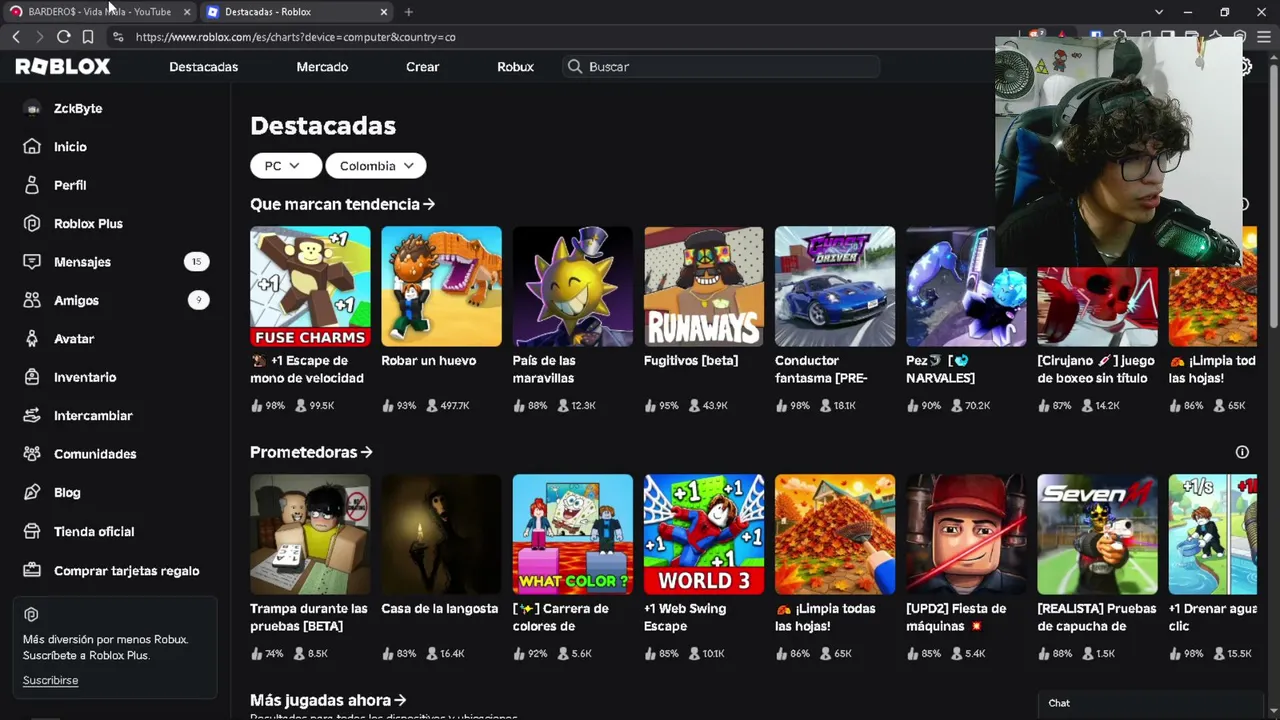This screenshot has width=1280, height=720.
Task: Open a new browser tab
Action: [408, 12]
